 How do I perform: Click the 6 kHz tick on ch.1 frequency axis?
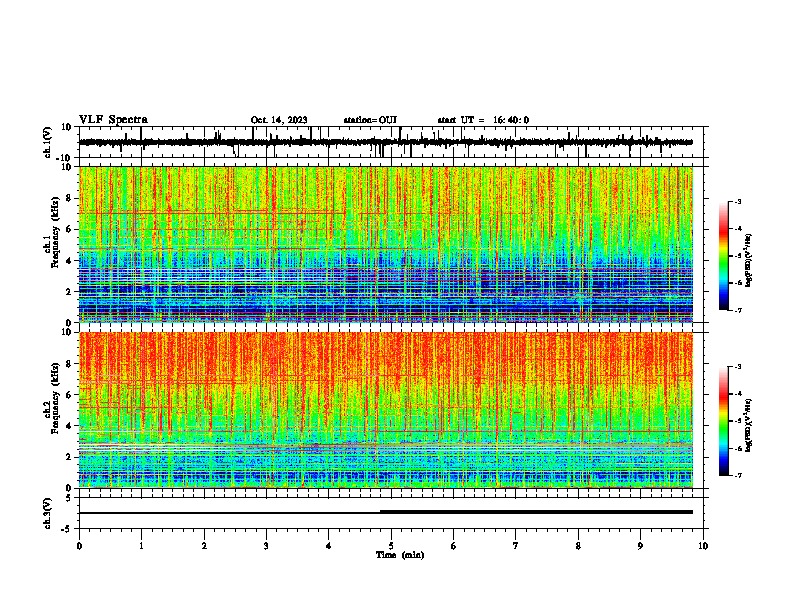click(x=69, y=230)
